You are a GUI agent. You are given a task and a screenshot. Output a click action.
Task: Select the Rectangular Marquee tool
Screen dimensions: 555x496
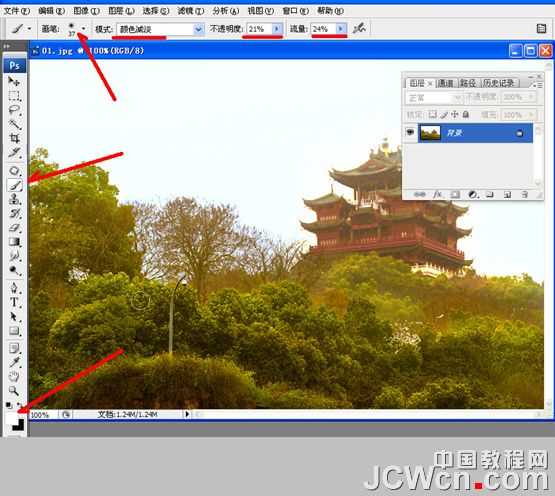point(14,96)
